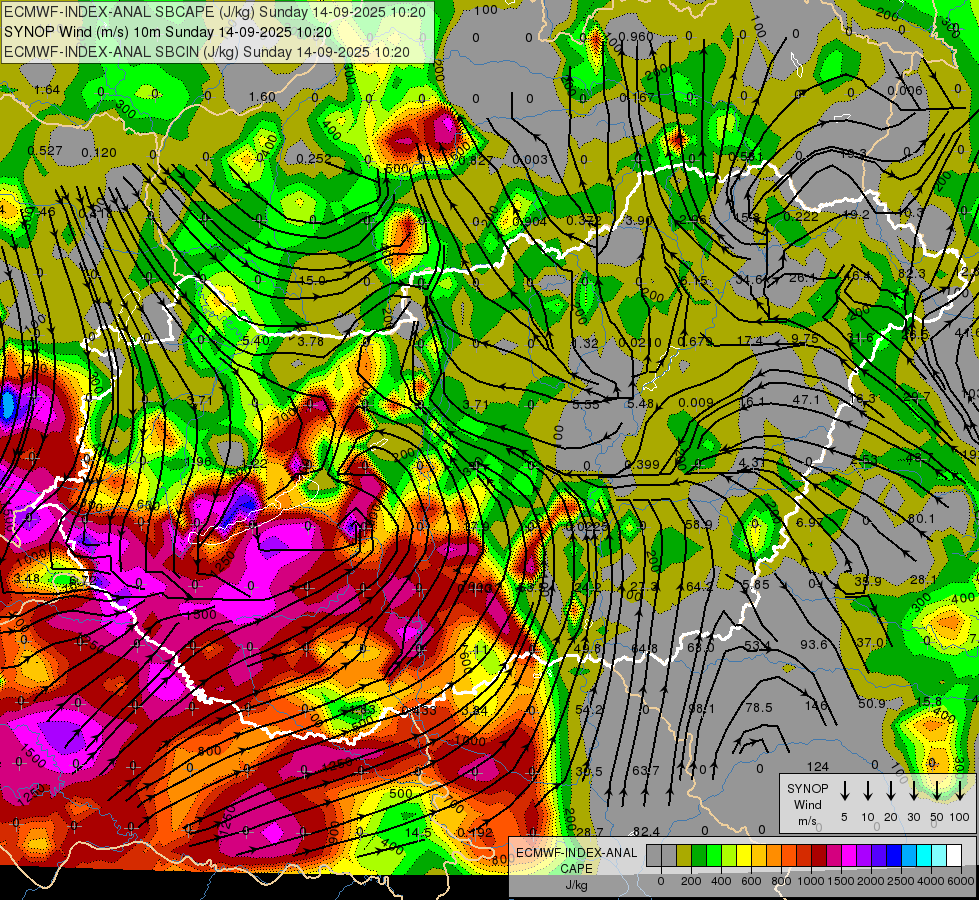Click the 0.009 station value
This screenshot has height=900, width=979.
(696, 403)
